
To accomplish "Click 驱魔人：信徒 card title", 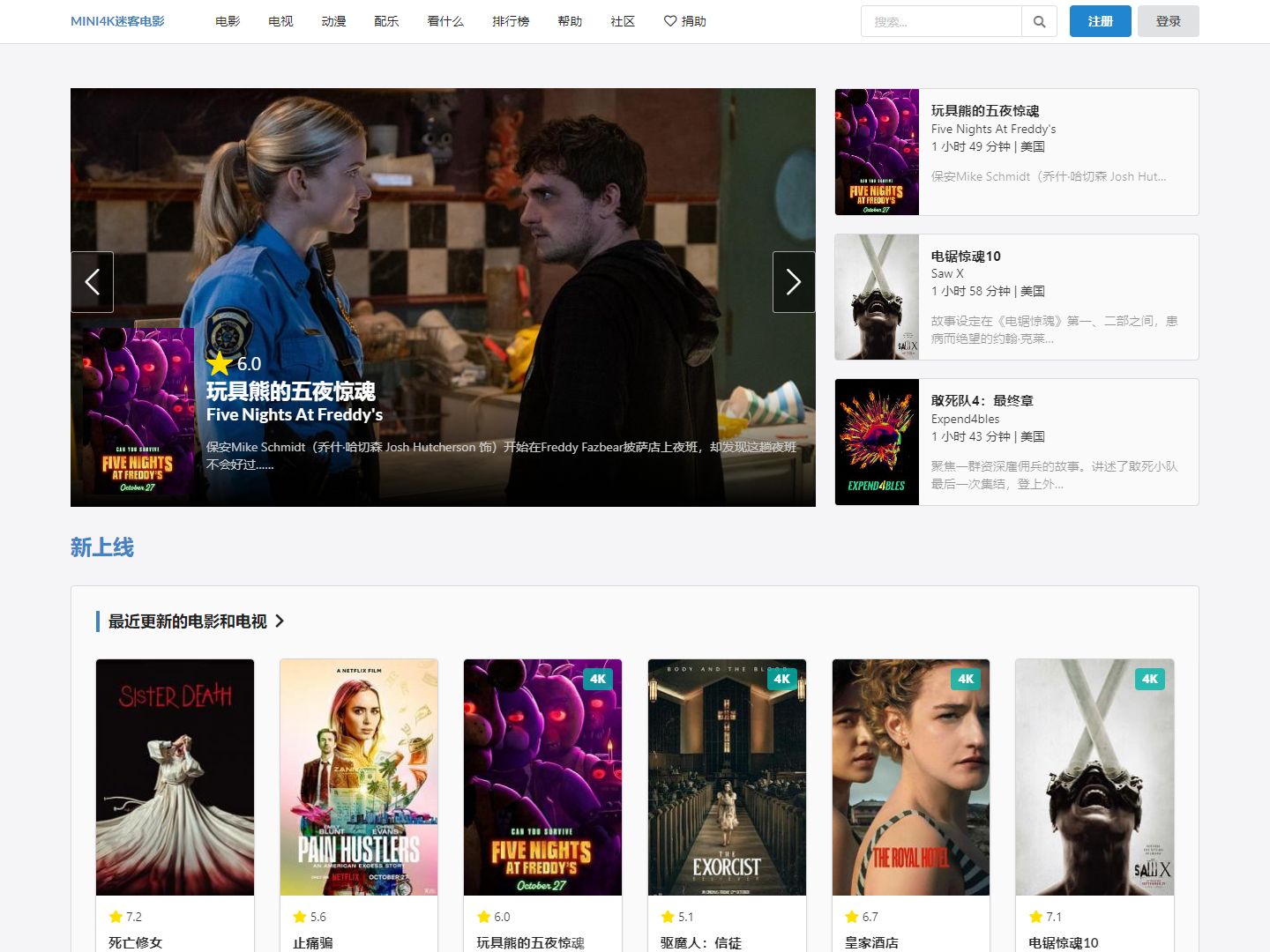I will coord(701,942).
